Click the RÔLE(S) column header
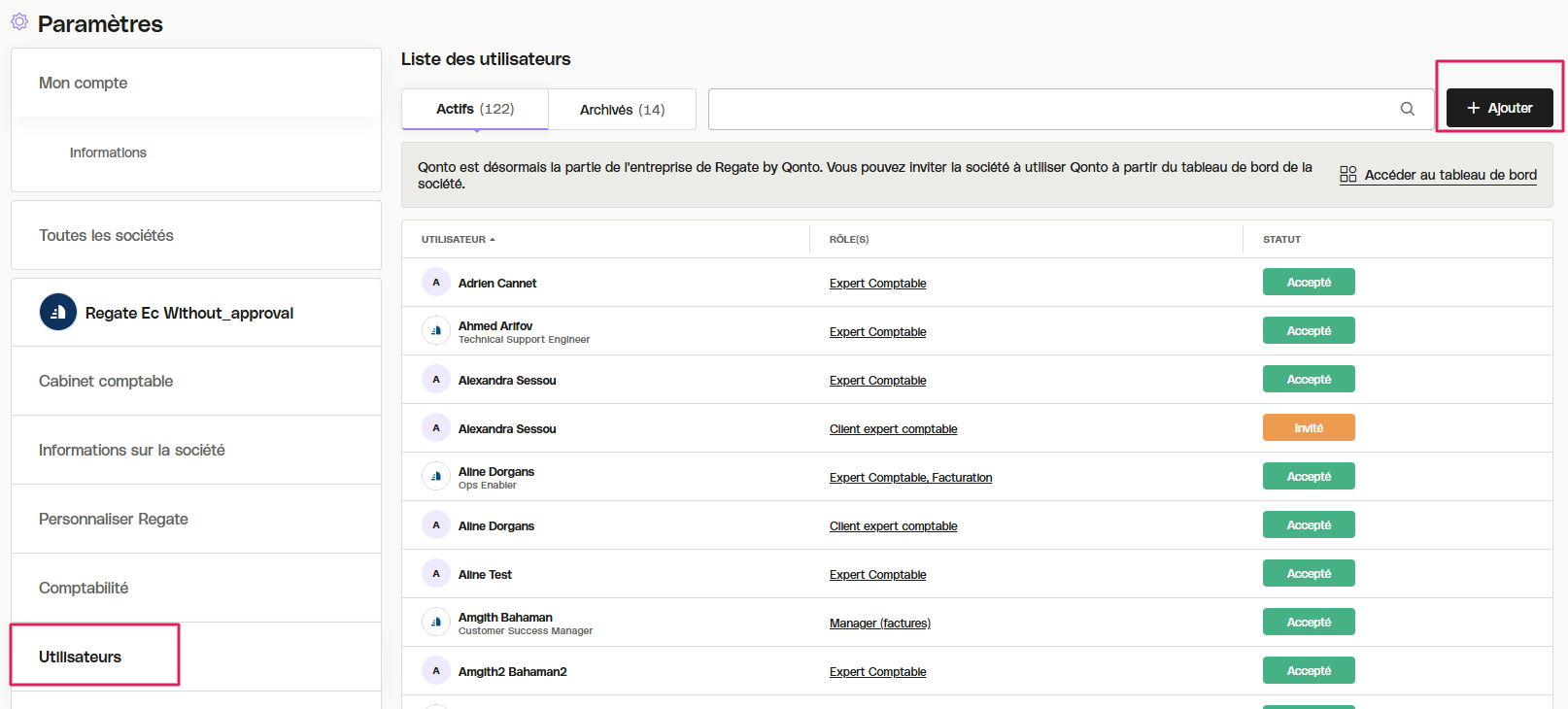The height and width of the screenshot is (709, 1568). [849, 239]
